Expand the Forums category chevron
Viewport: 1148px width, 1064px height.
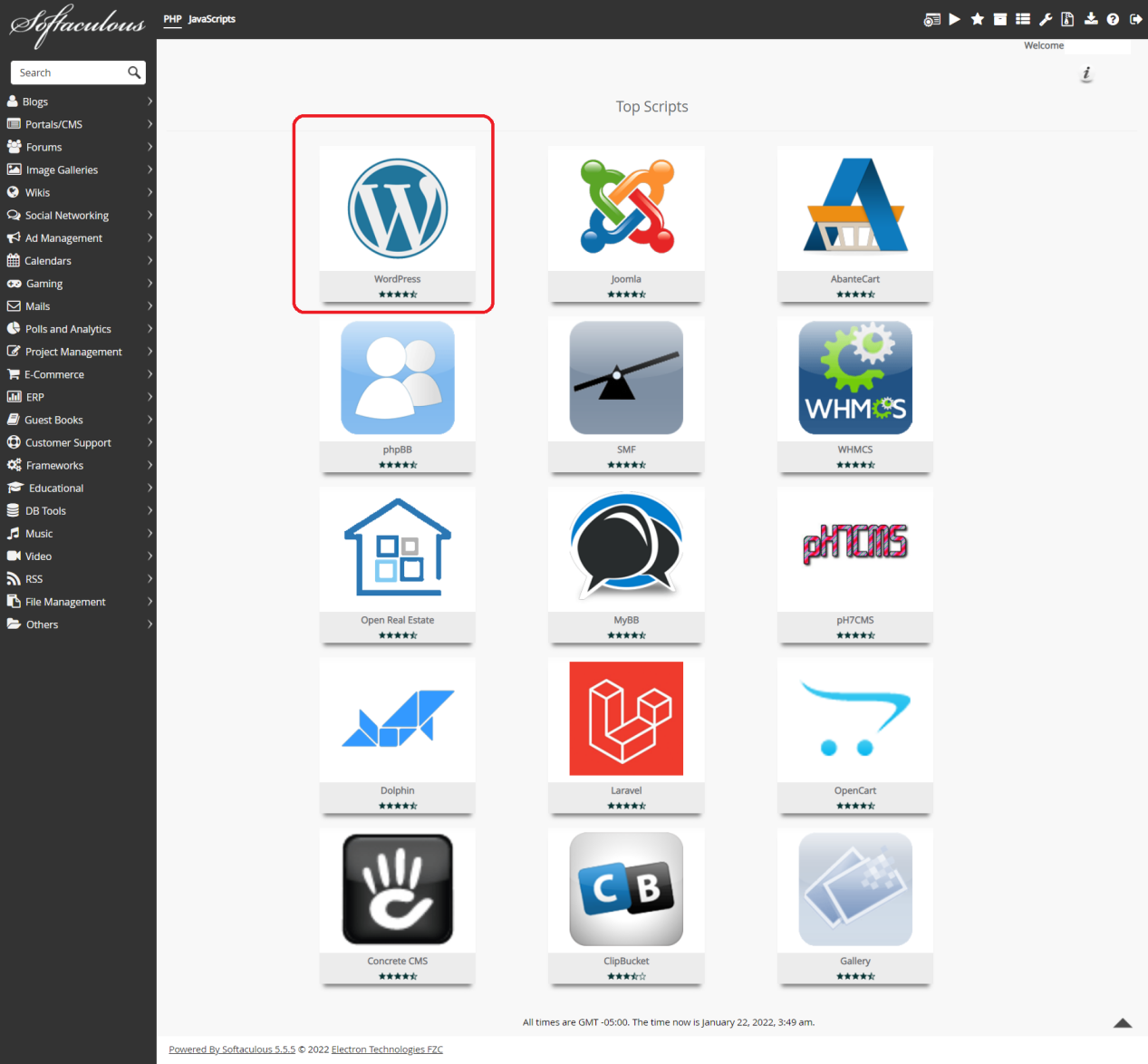pos(150,147)
